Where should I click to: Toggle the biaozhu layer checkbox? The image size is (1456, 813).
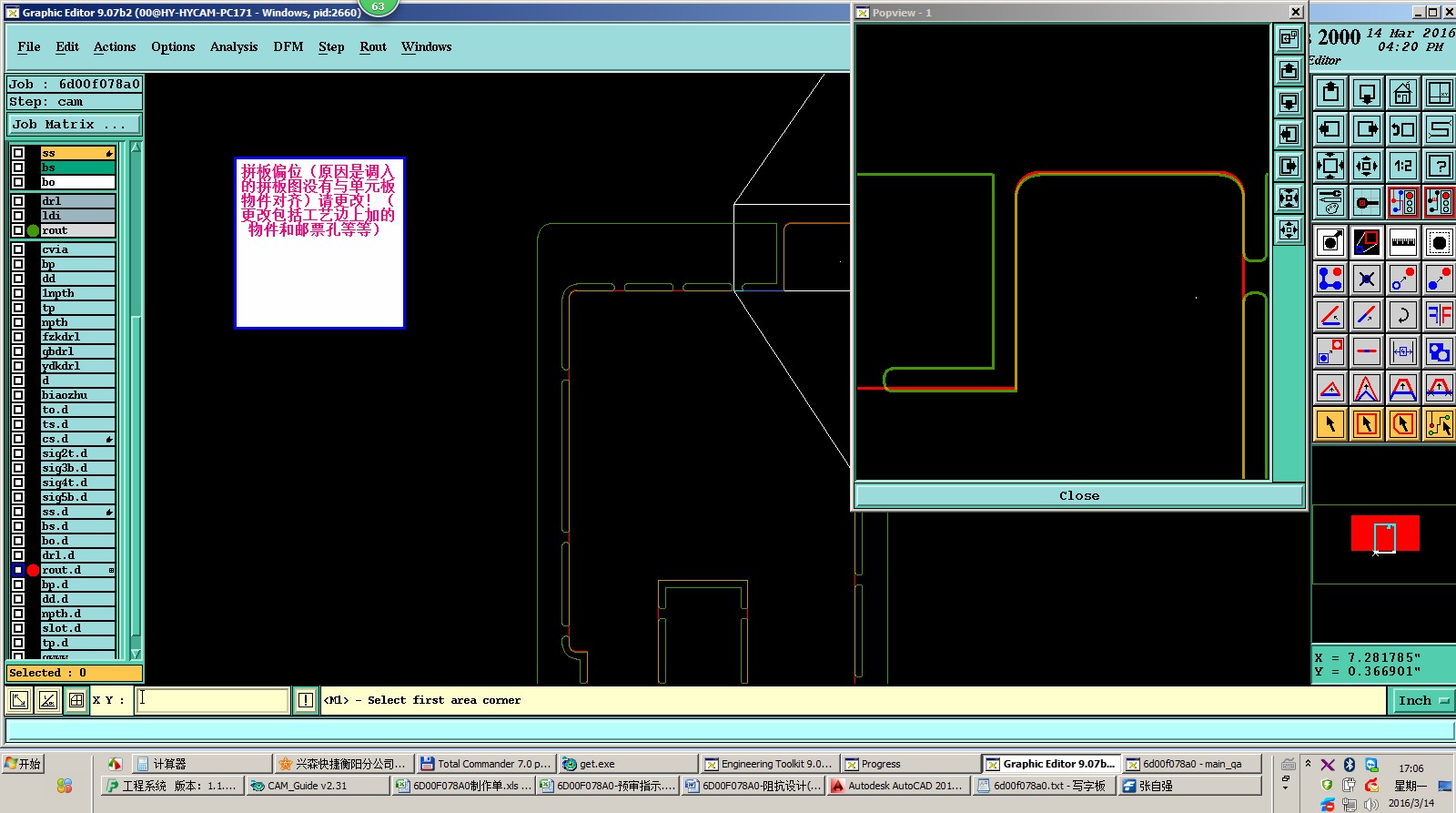pyautogui.click(x=18, y=395)
